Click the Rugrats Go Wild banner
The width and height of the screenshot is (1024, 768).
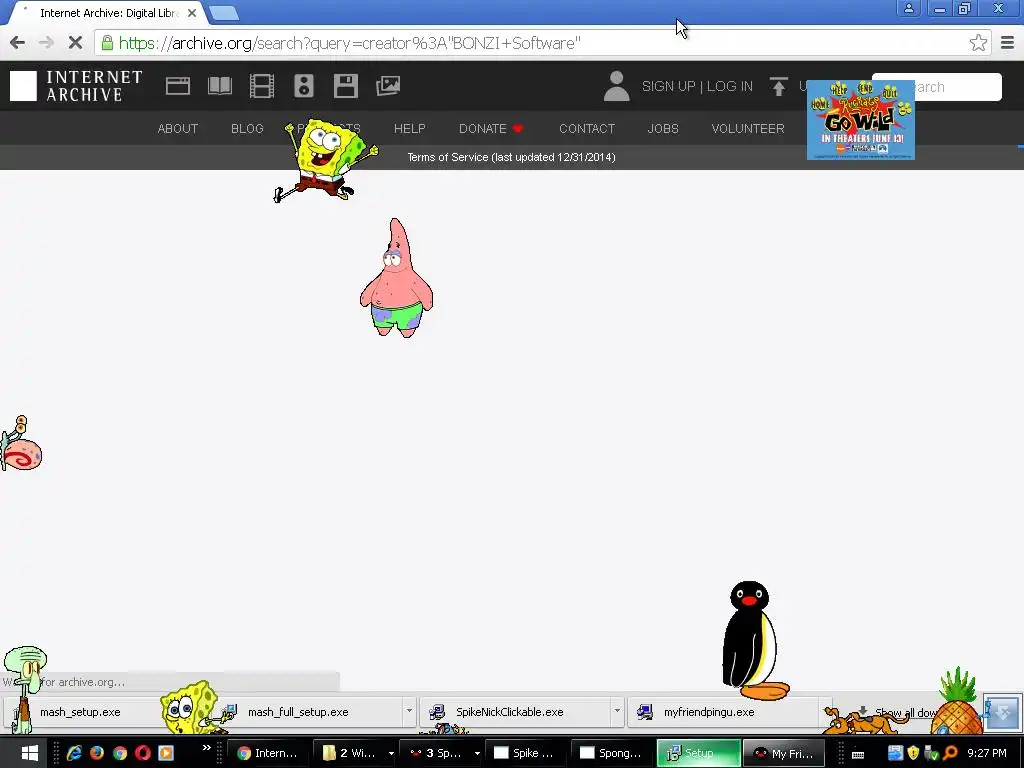click(861, 120)
